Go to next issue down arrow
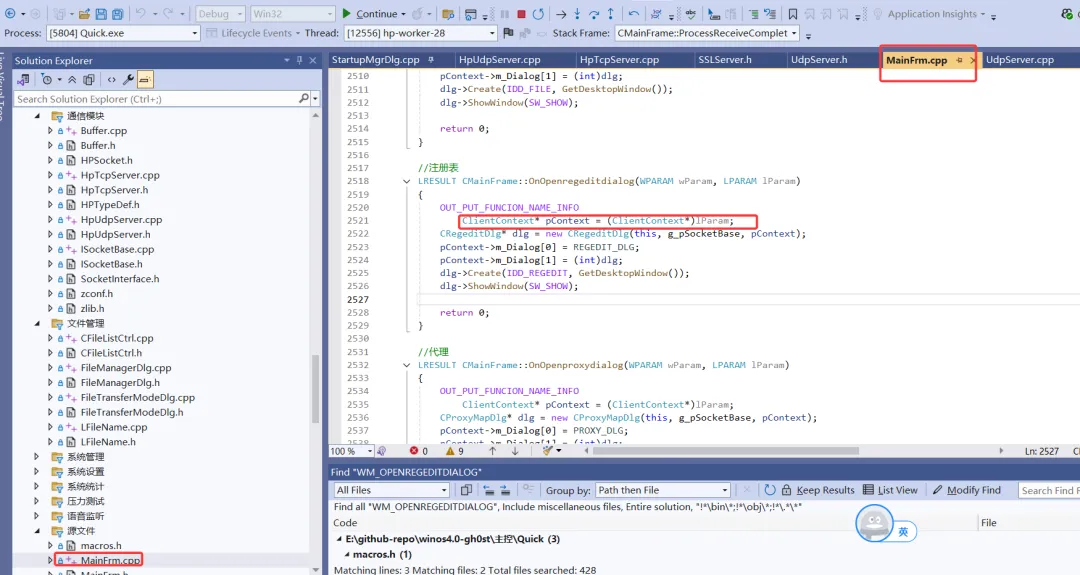The height and width of the screenshot is (575, 1080). 515,451
